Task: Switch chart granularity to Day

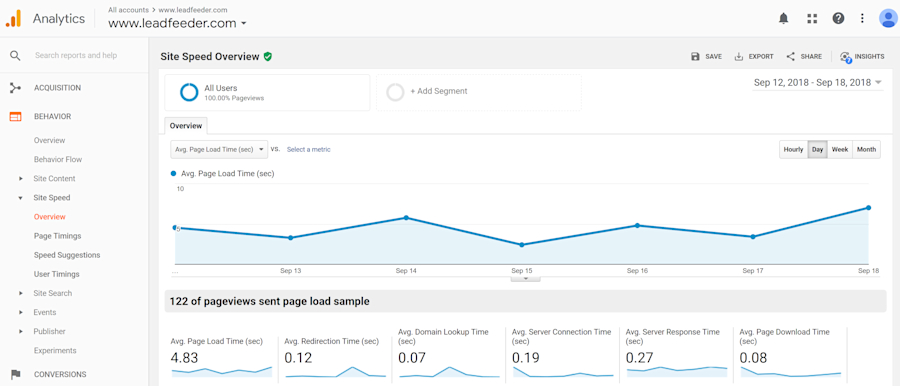Action: click(817, 149)
